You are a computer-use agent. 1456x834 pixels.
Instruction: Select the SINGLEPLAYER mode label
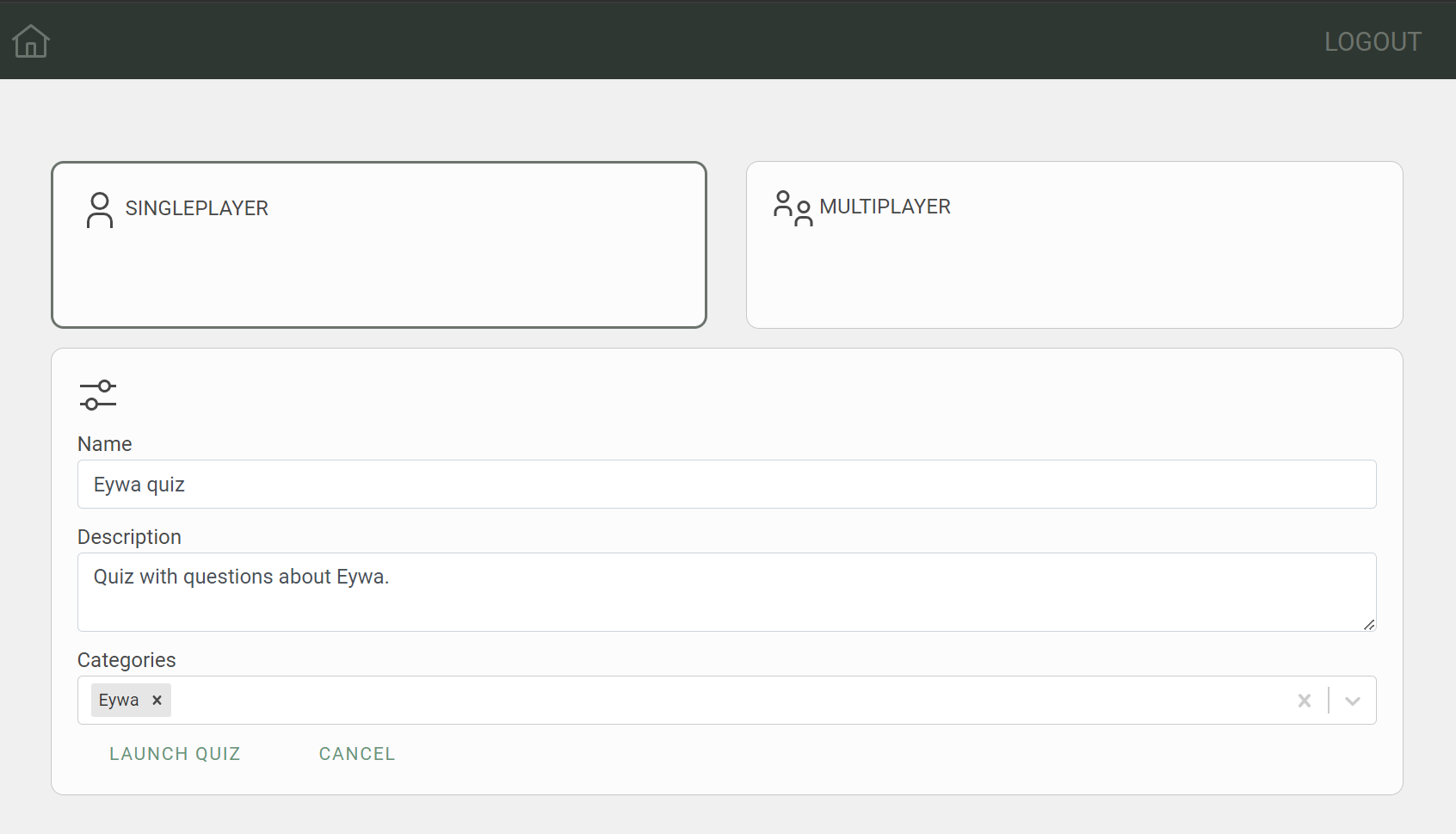tap(196, 208)
